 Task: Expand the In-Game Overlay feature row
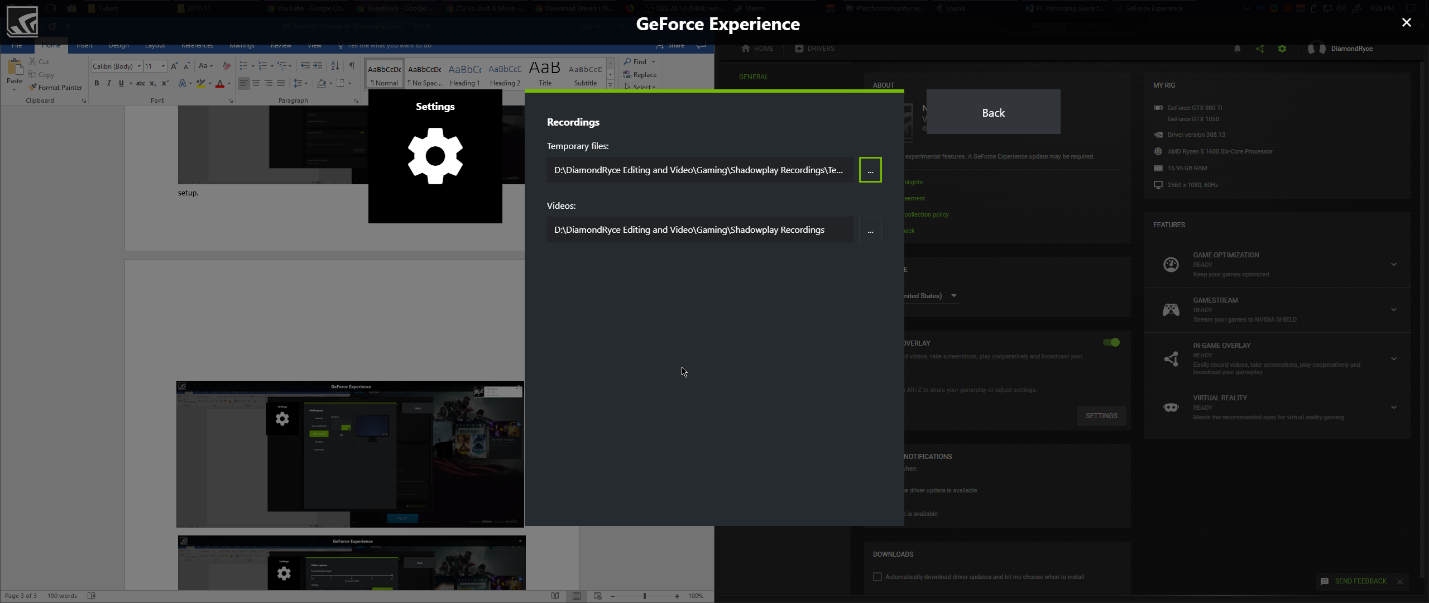pyautogui.click(x=1393, y=359)
